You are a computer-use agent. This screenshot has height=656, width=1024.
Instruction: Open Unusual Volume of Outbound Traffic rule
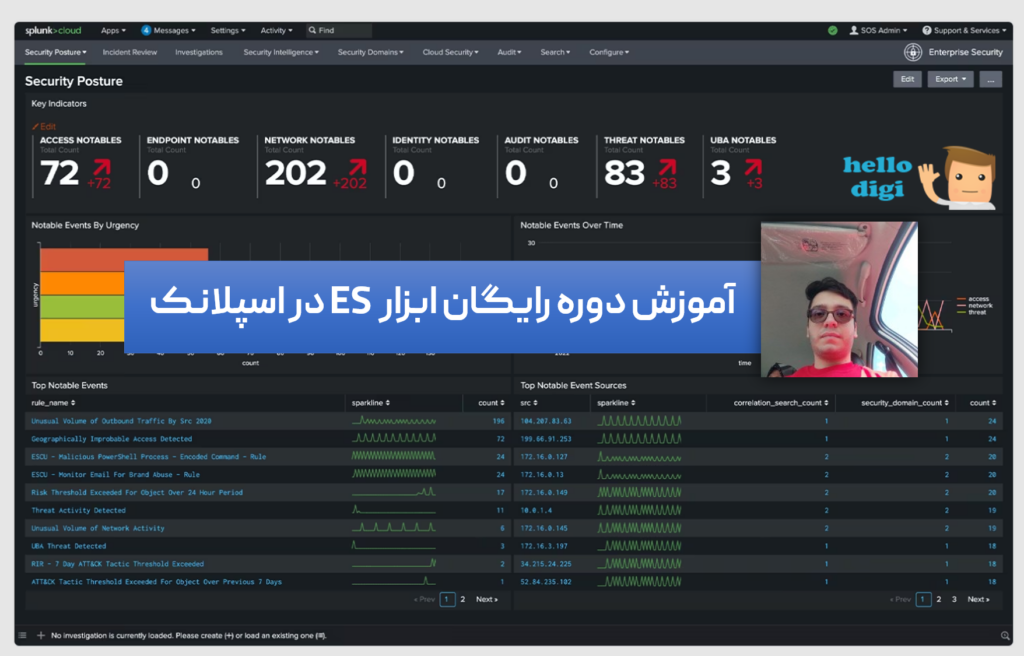(121, 421)
